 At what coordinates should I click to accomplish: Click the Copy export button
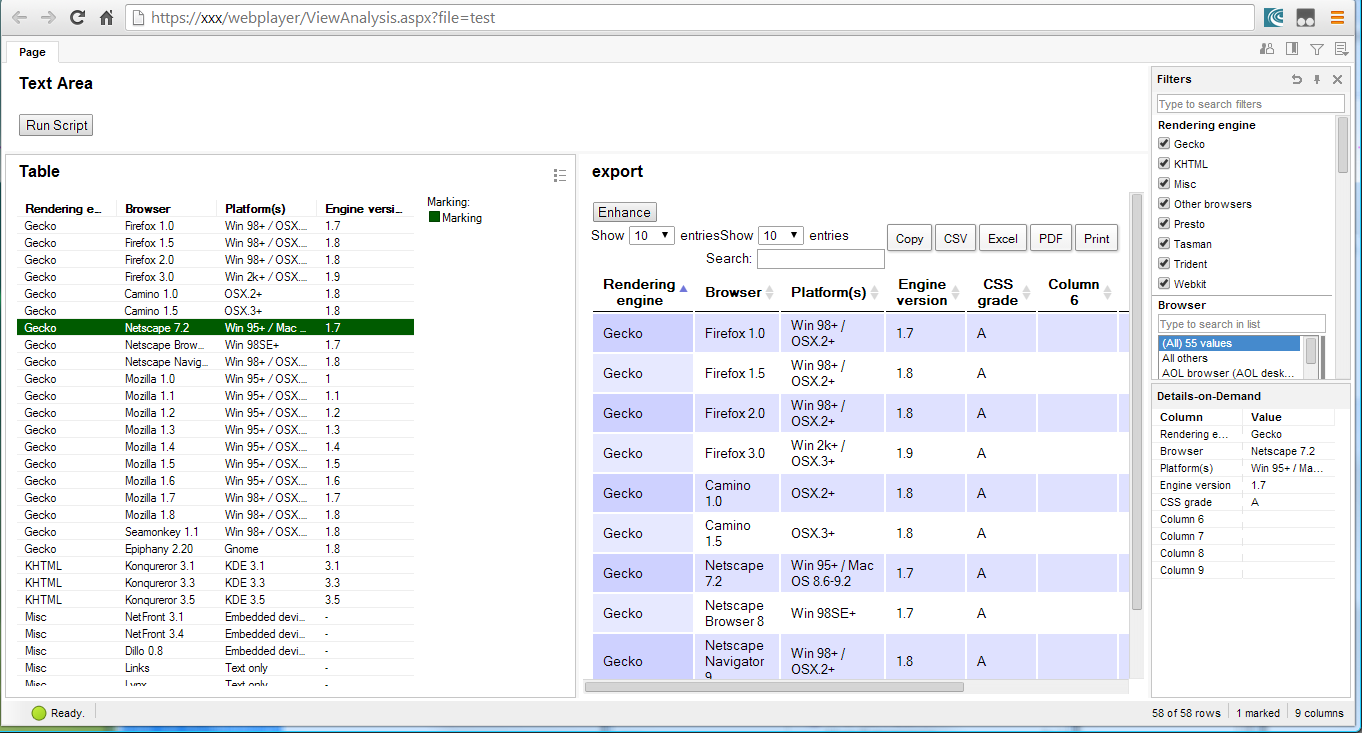(909, 238)
